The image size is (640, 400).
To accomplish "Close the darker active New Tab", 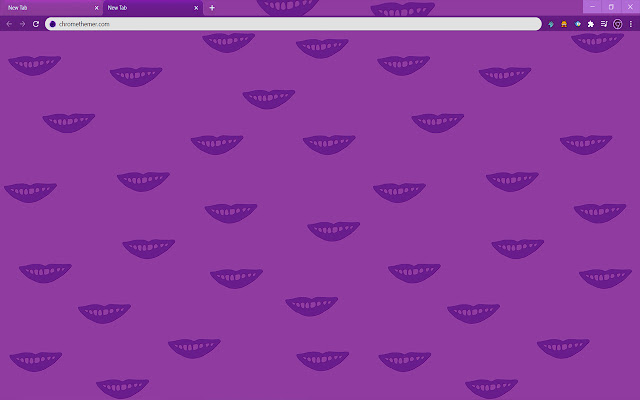I will (196, 8).
